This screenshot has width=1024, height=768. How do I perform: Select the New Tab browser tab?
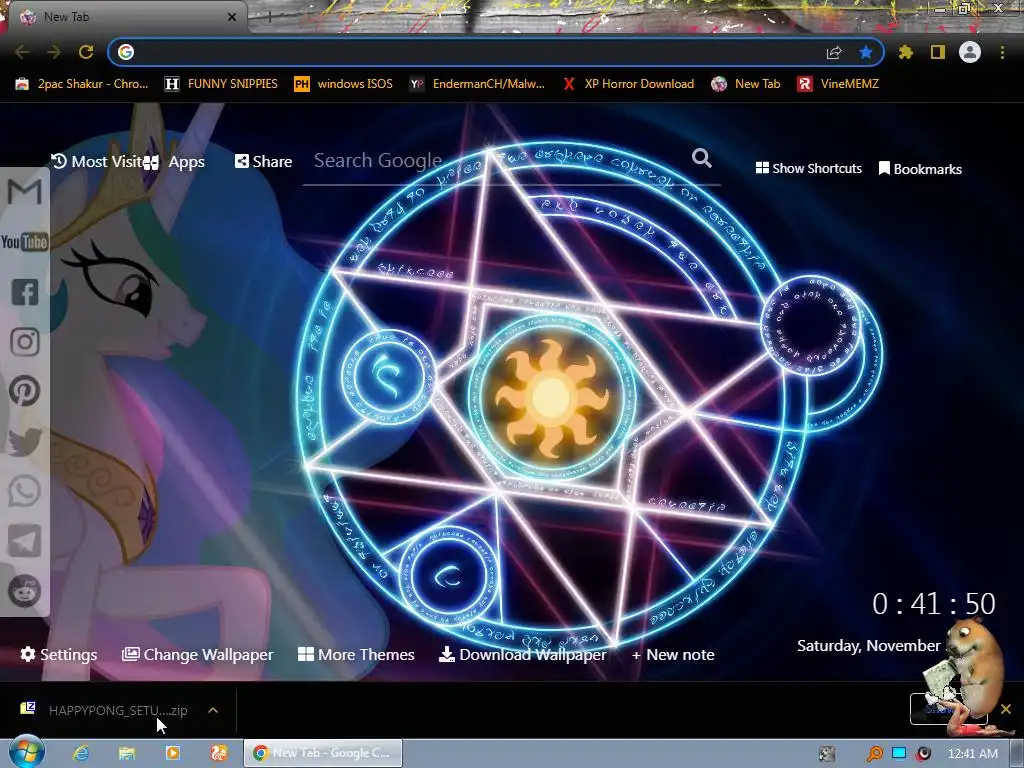[127, 17]
